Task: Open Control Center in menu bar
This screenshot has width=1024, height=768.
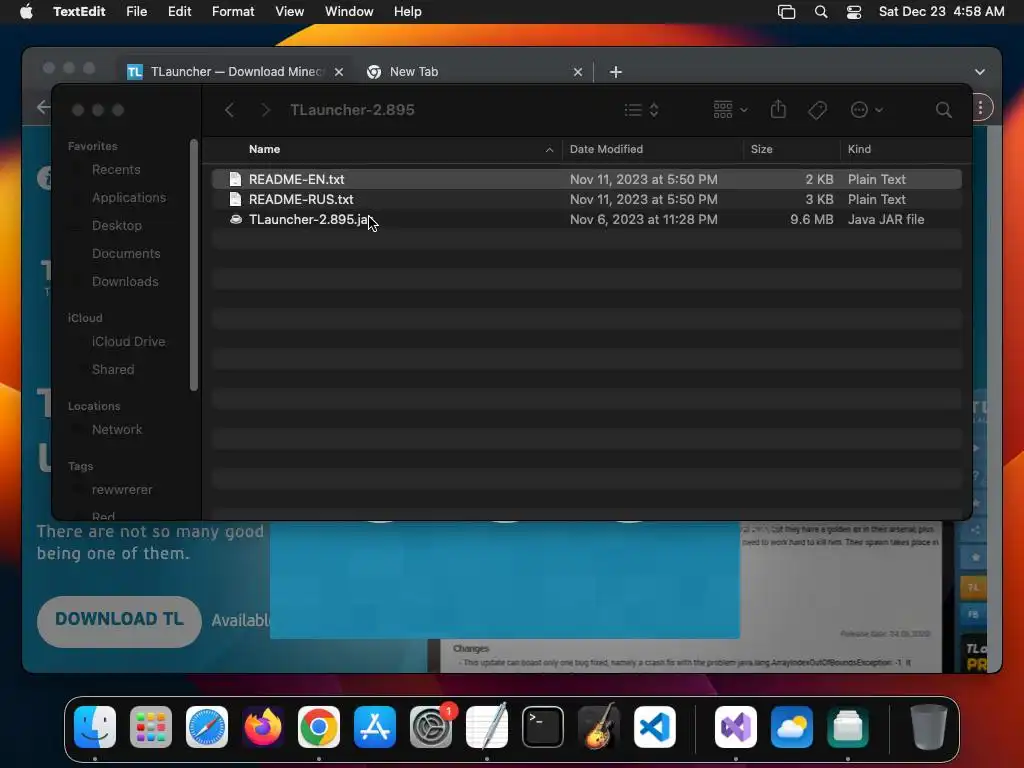Action: click(854, 12)
